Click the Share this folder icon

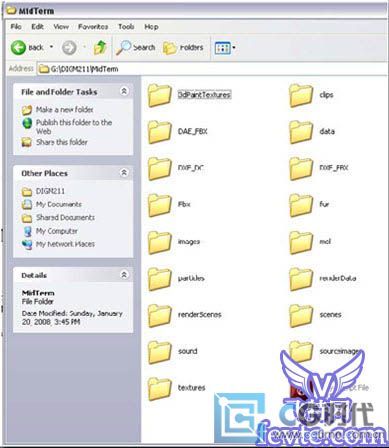[x=27, y=142]
